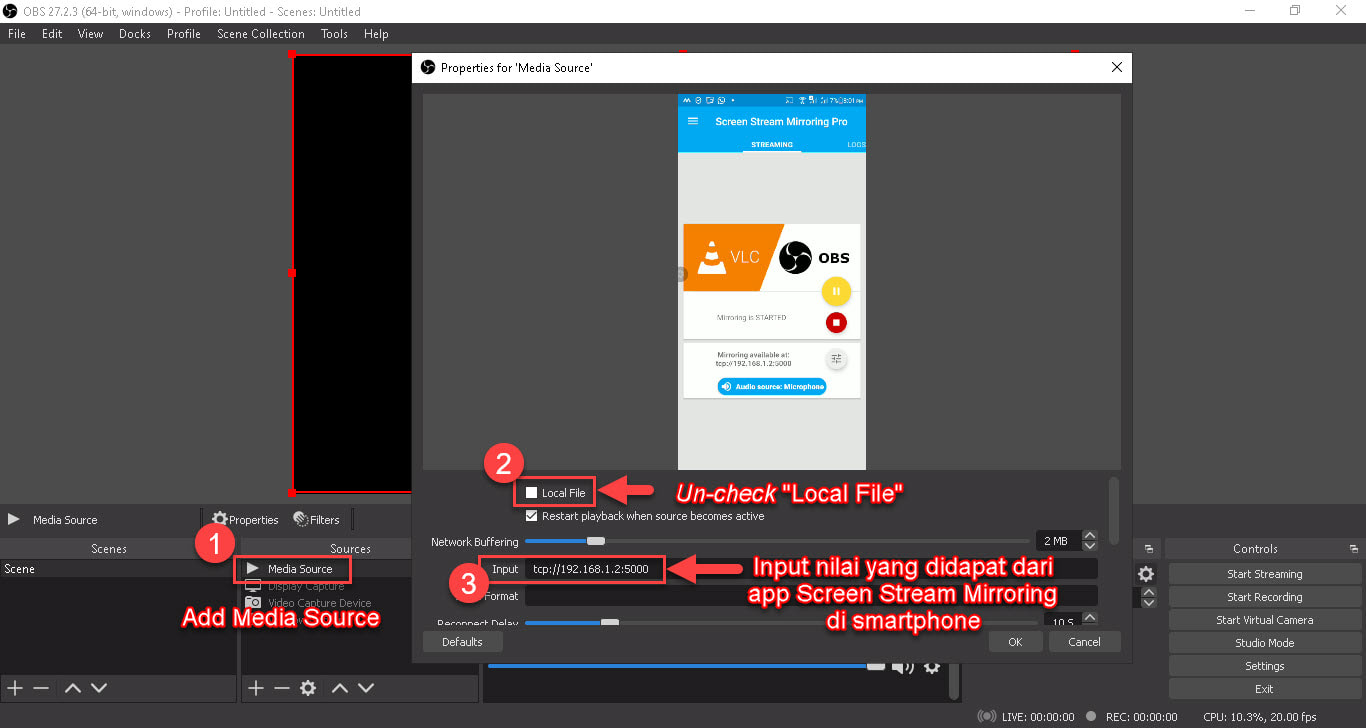Click the OBS logo in the title bar

[11, 11]
